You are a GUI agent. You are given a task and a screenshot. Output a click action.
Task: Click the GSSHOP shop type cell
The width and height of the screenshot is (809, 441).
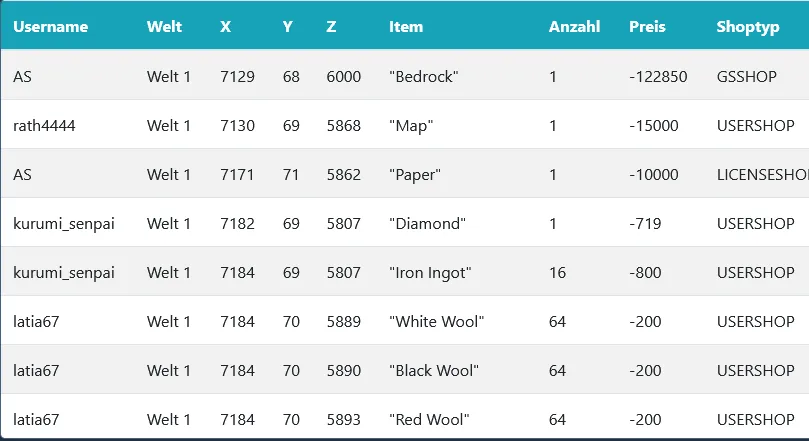click(x=747, y=76)
